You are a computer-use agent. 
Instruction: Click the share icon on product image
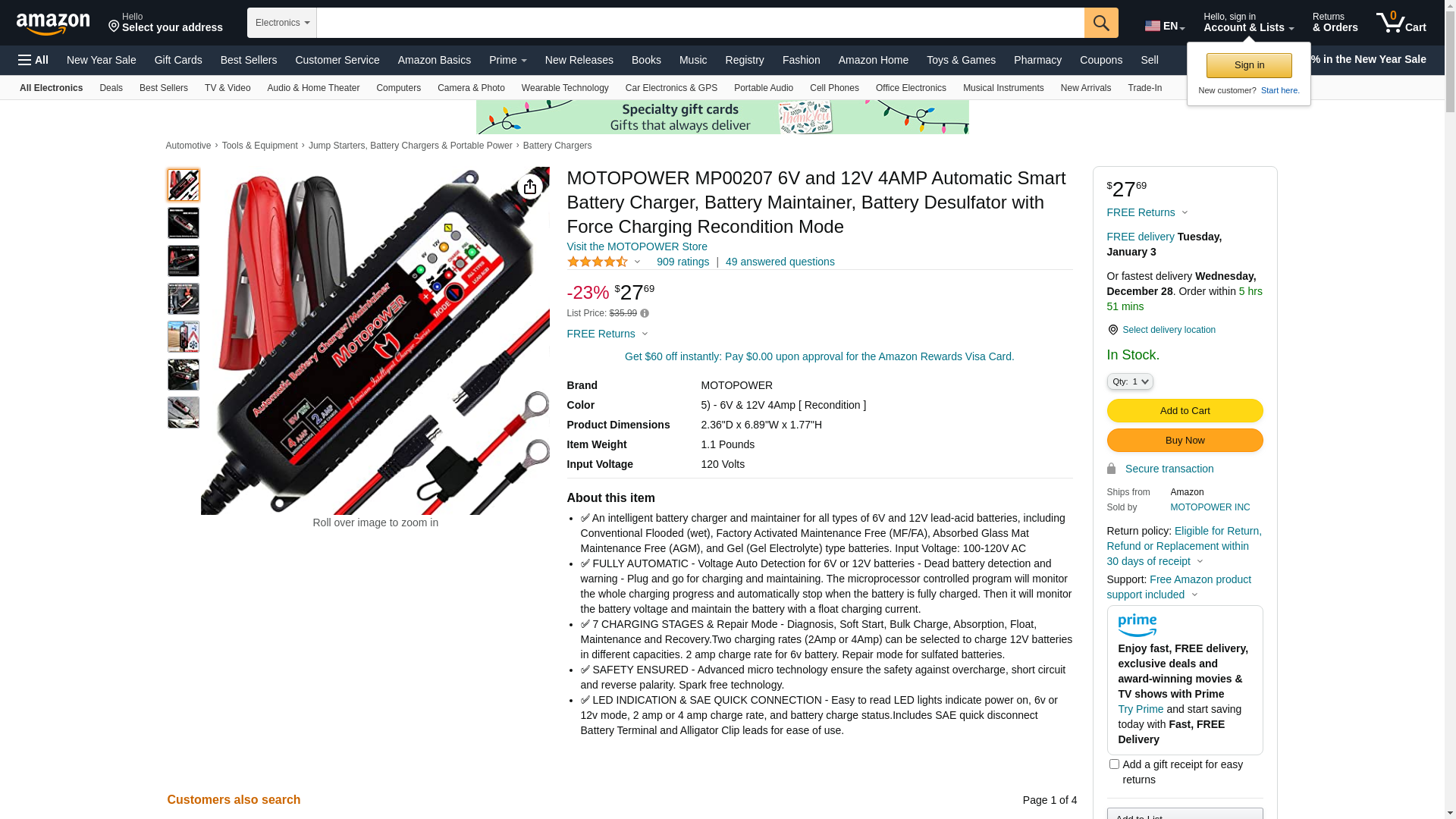[x=530, y=187]
